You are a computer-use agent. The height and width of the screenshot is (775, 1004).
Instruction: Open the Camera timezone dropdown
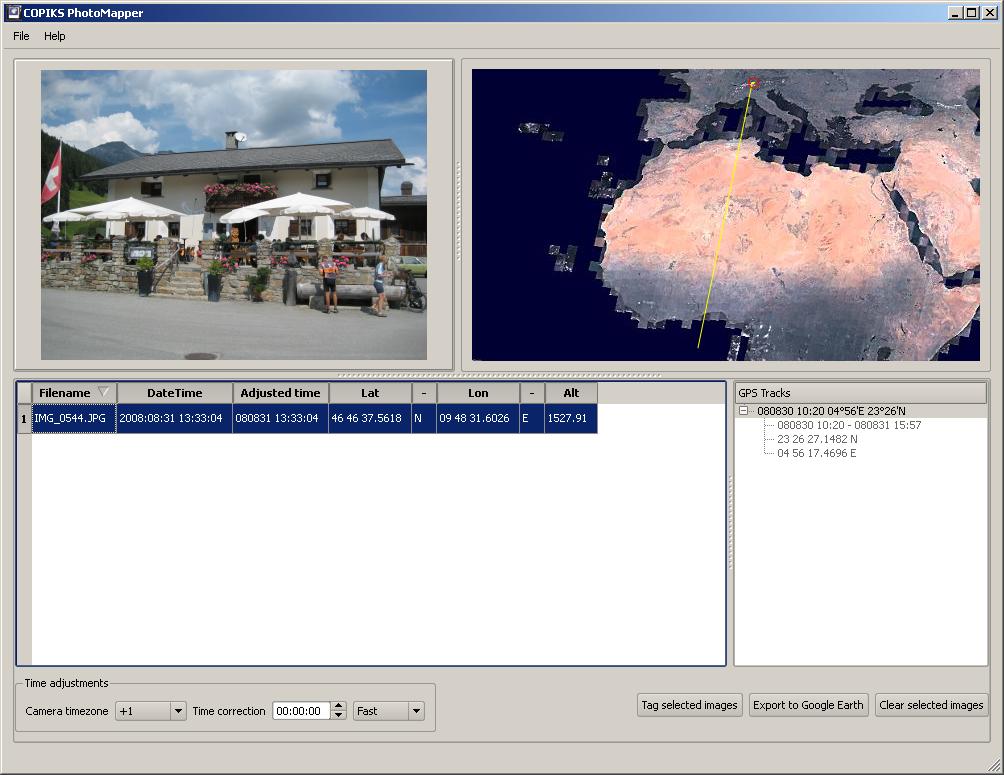178,711
